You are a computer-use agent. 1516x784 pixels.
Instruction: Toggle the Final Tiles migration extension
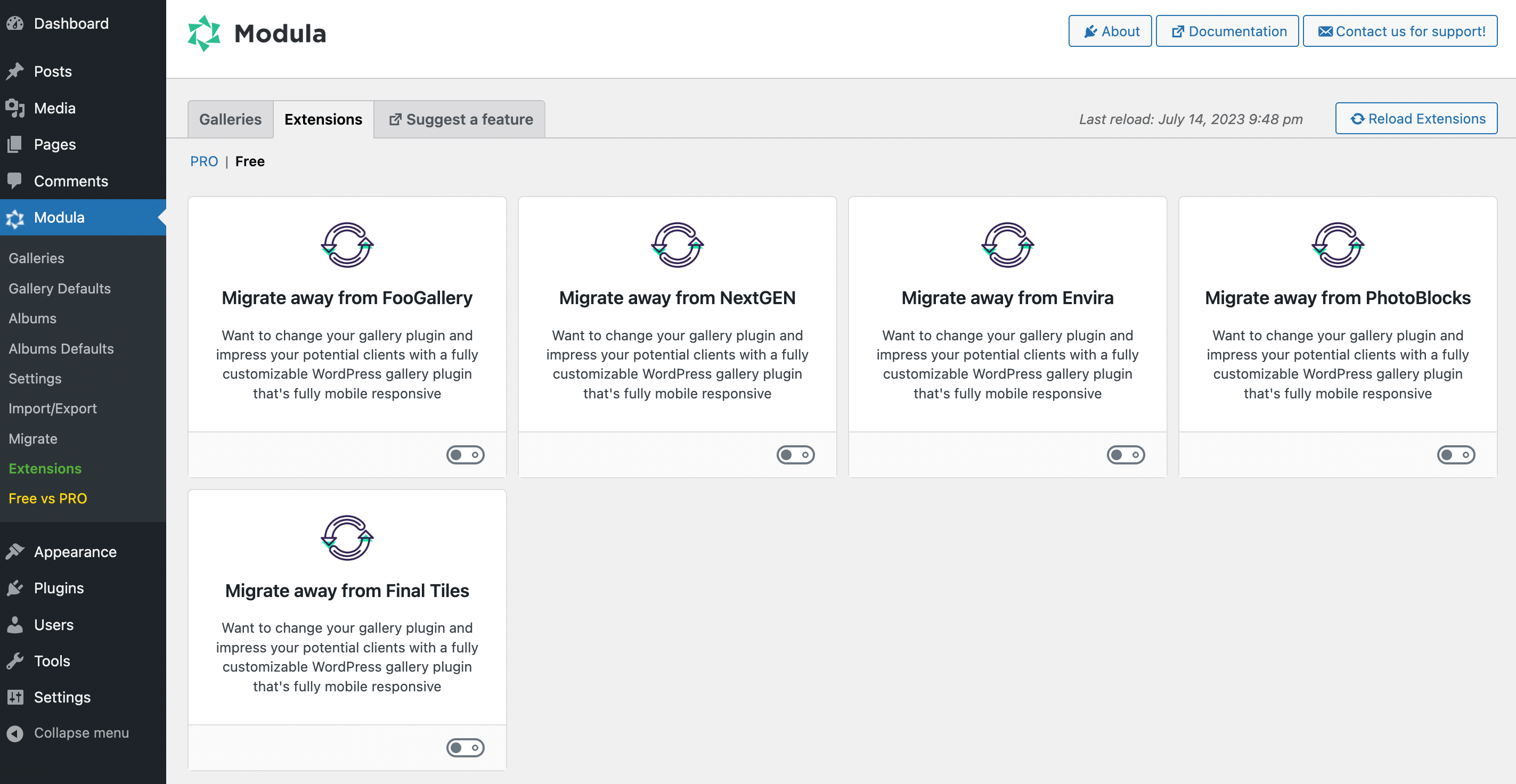[x=465, y=747]
